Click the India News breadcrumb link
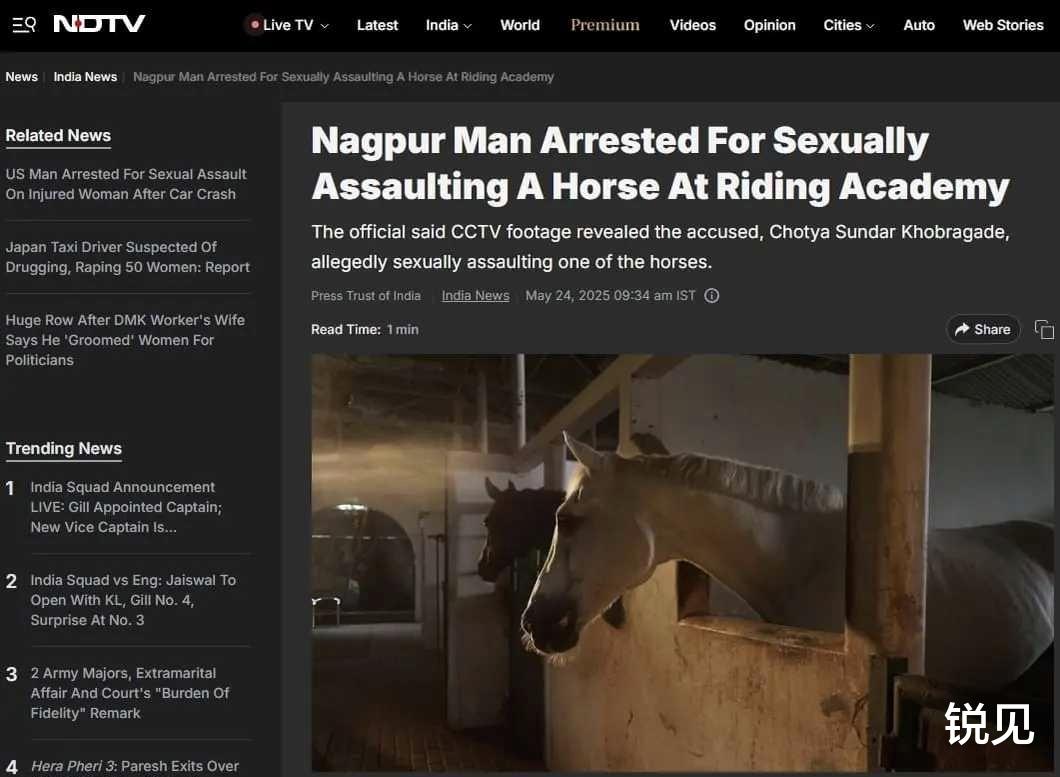The height and width of the screenshot is (777, 1060). [85, 77]
